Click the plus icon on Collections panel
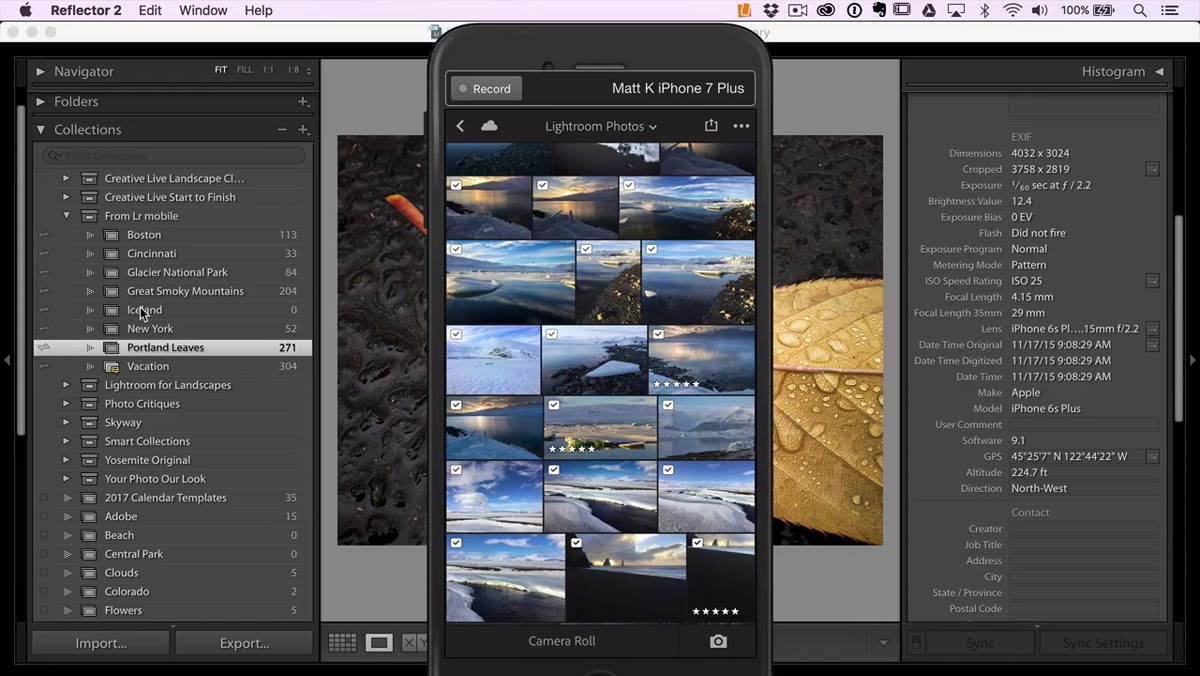Viewport: 1200px width, 676px height. (303, 129)
